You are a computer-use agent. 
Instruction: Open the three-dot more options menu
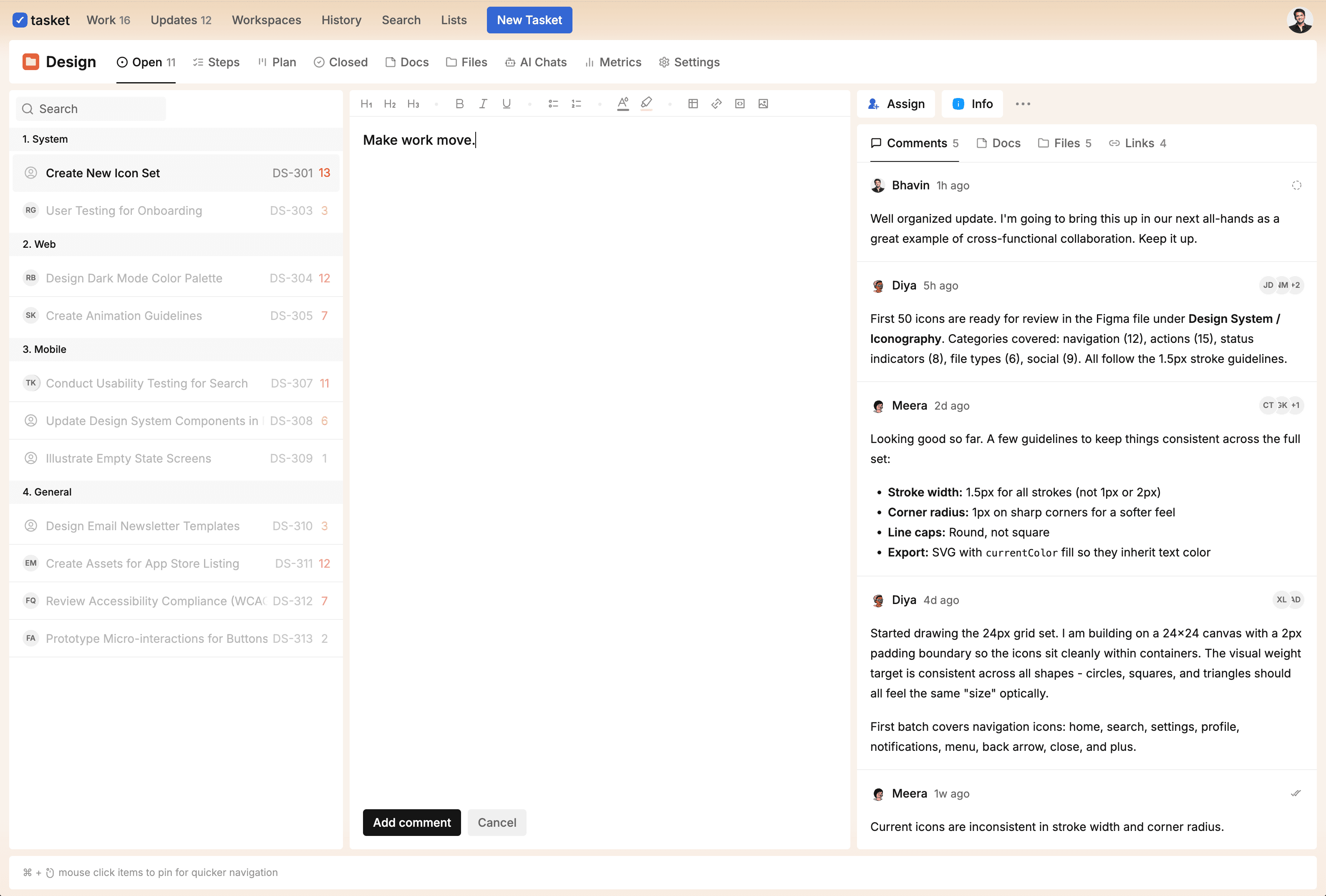1023,104
